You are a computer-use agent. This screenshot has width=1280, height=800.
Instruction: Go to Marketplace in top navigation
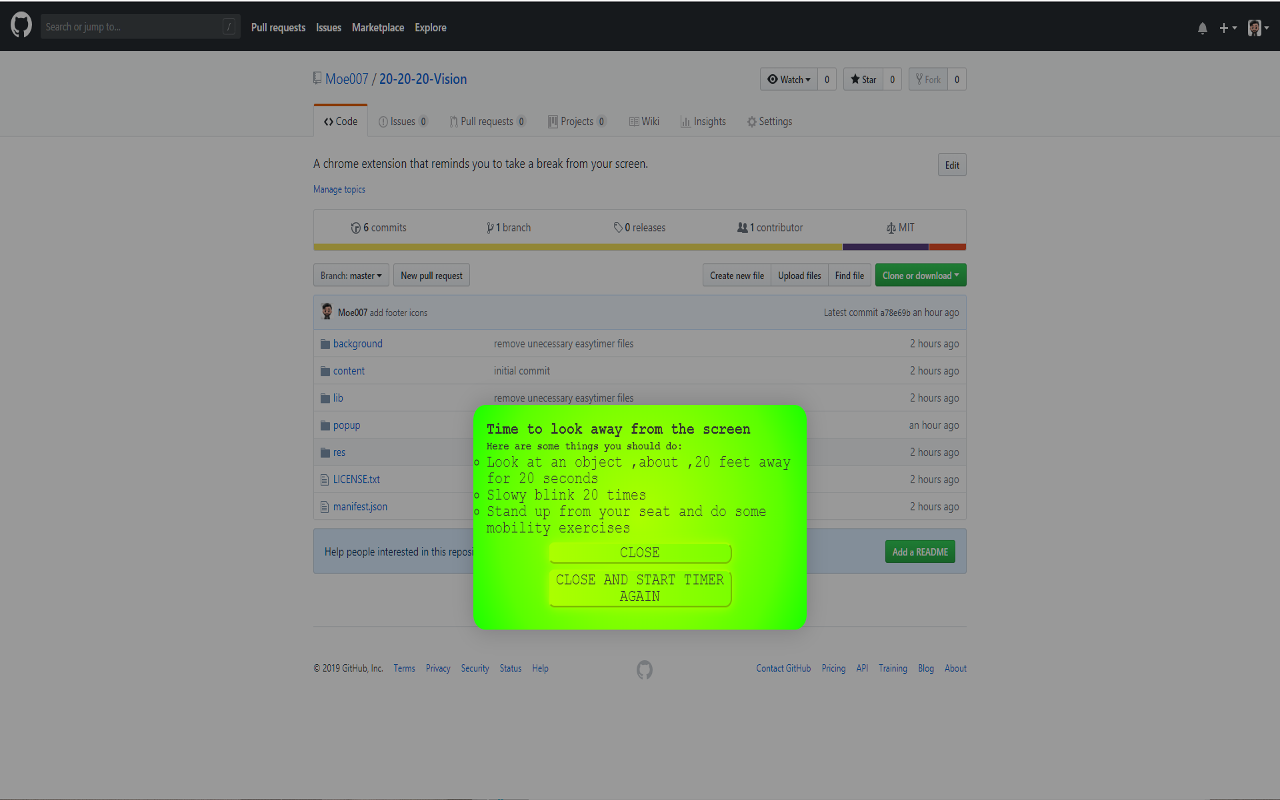(x=378, y=28)
